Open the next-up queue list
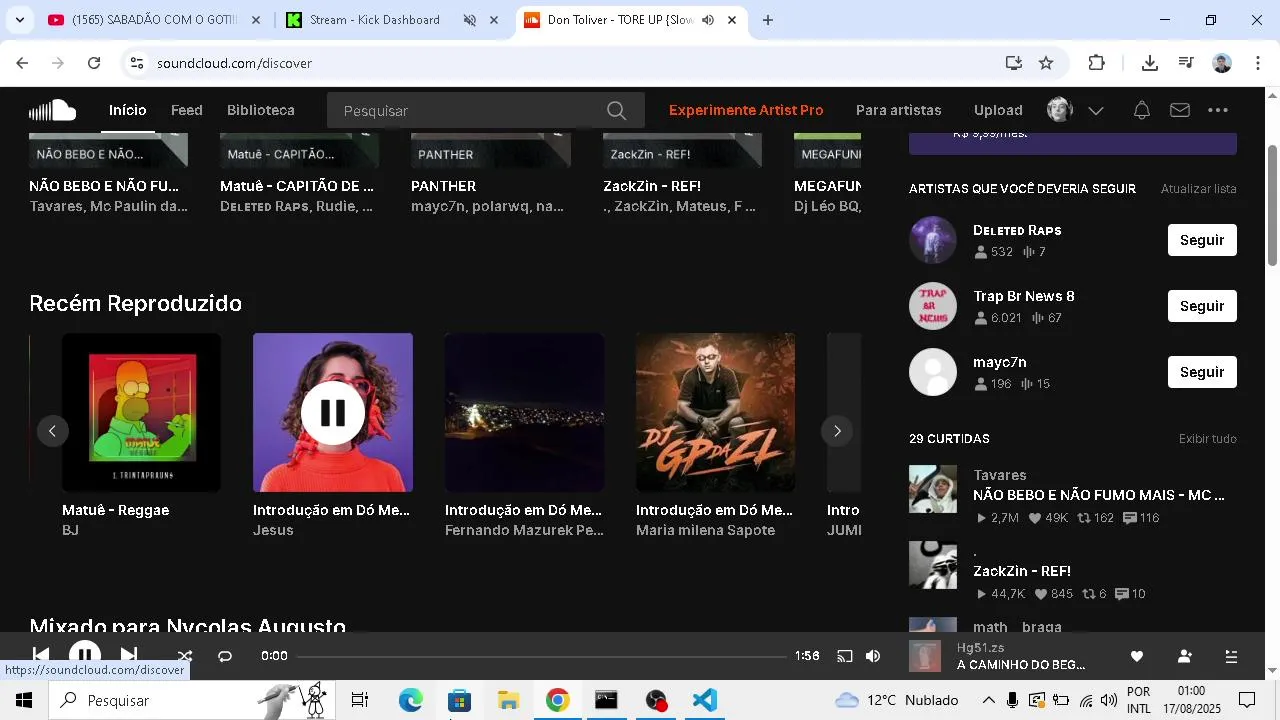The height and width of the screenshot is (720, 1280). 1231,656
